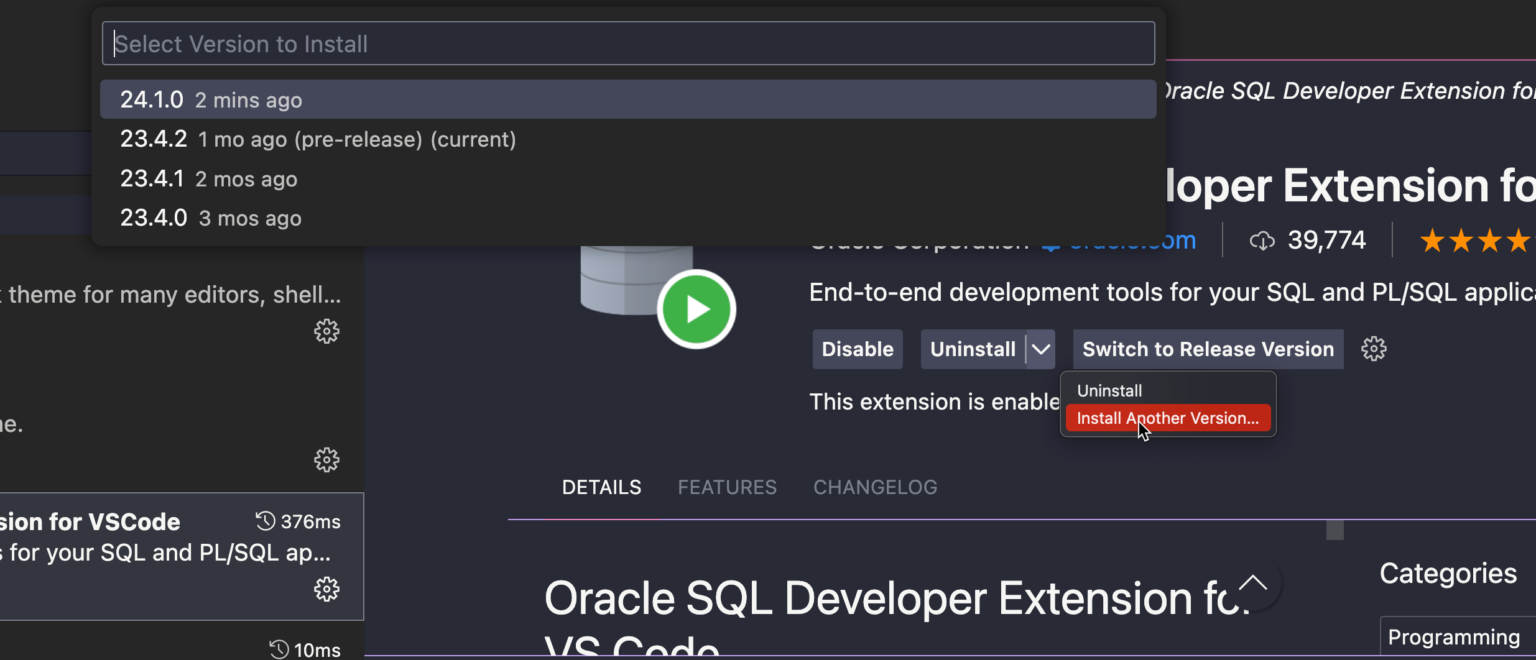
Task: Choose Install Another Version menu entry
Action: [x=1168, y=418]
